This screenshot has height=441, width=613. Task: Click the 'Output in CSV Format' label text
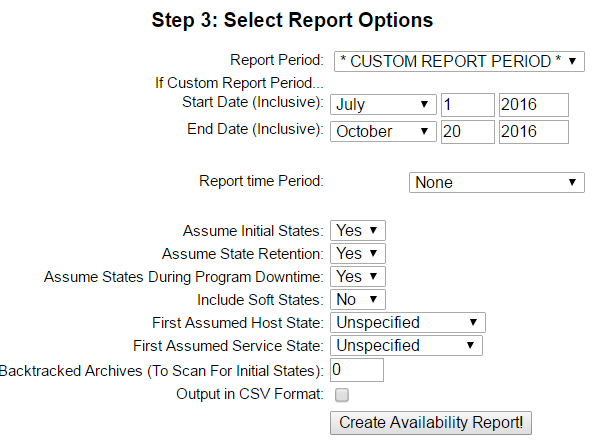click(249, 394)
